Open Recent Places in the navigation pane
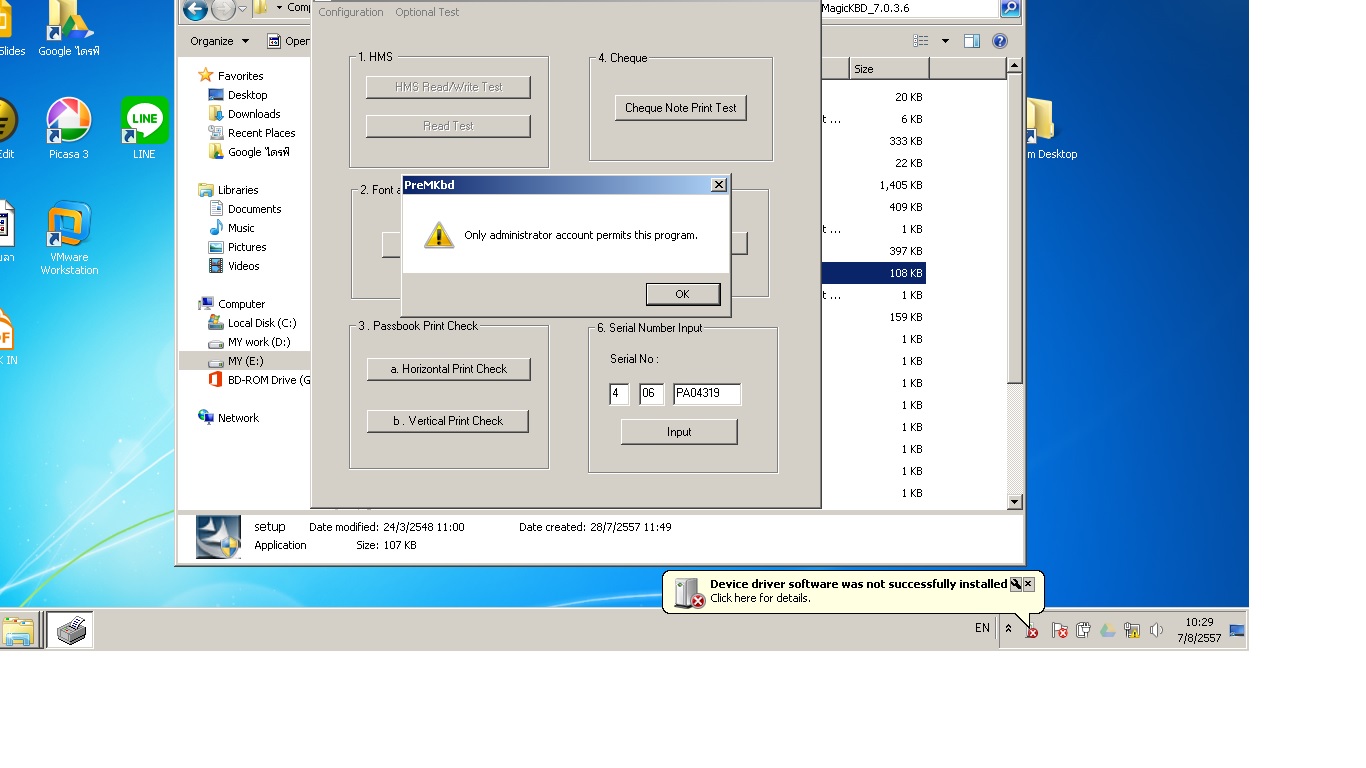Screen dimensions: 1366x768 261,133
